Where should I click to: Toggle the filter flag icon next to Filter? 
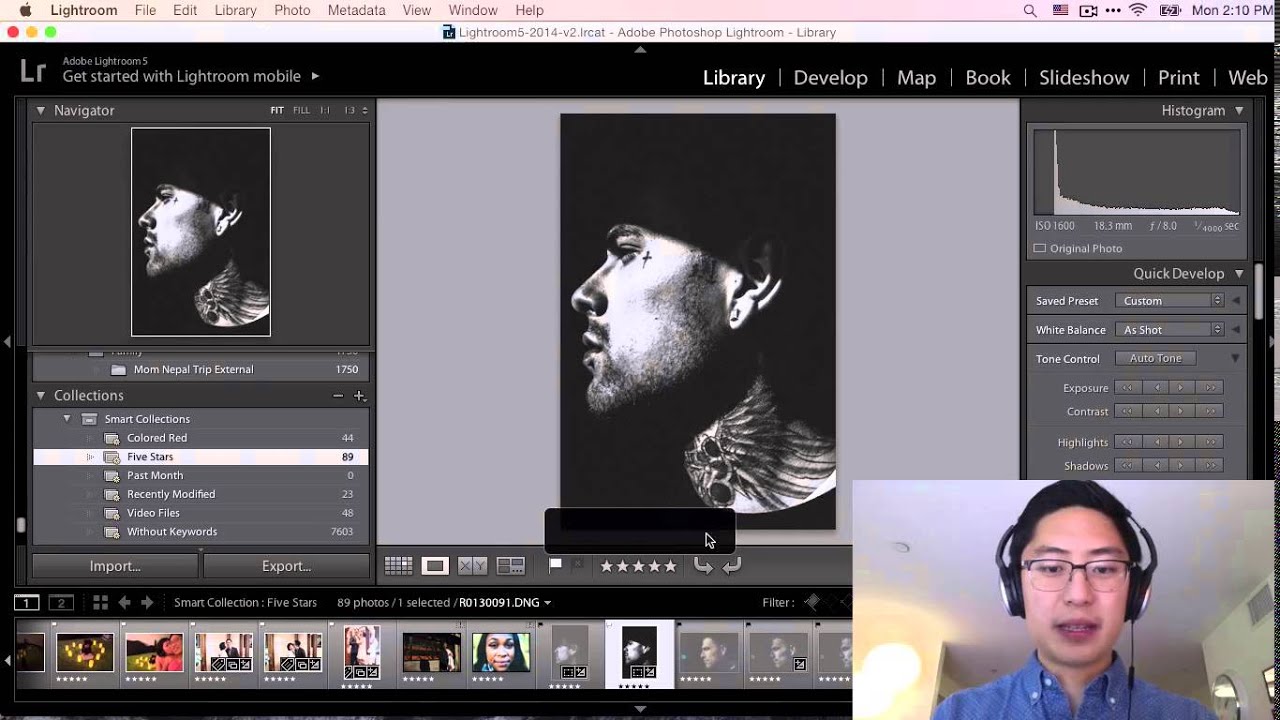point(812,602)
